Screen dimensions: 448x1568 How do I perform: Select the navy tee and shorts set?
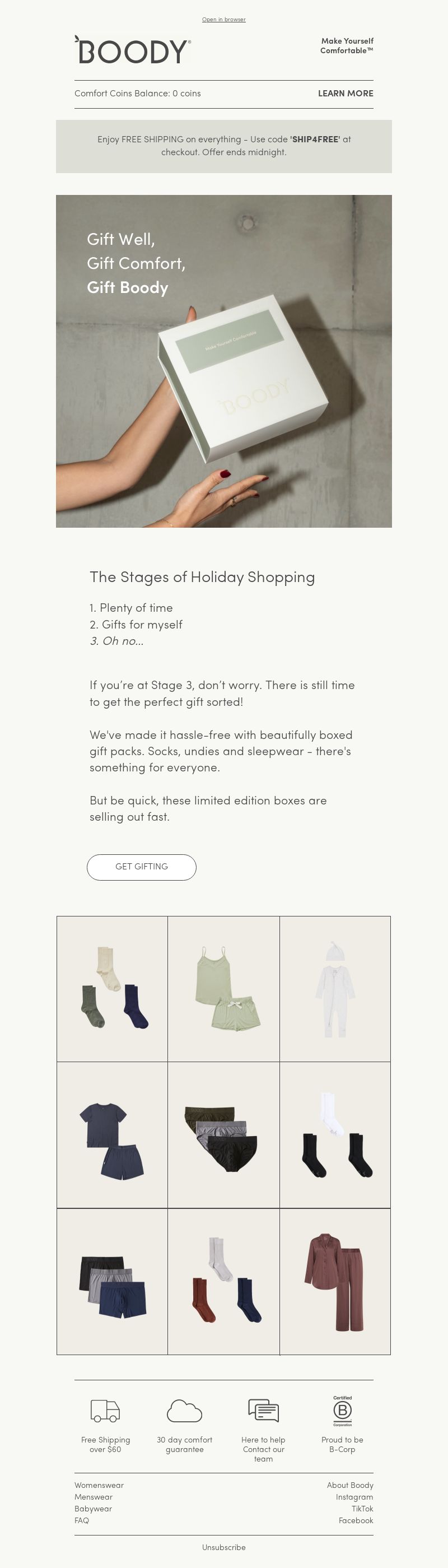click(112, 1135)
